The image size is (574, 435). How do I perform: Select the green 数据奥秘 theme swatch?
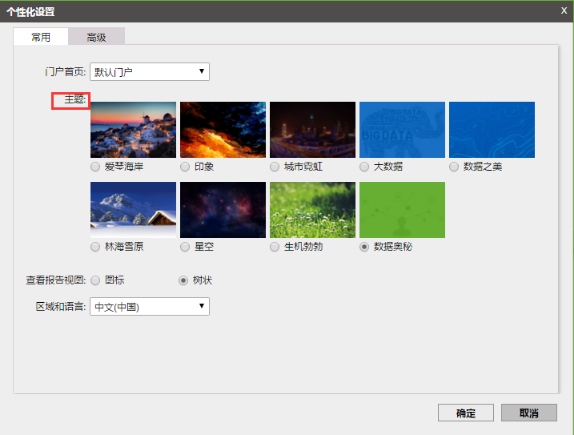402,210
